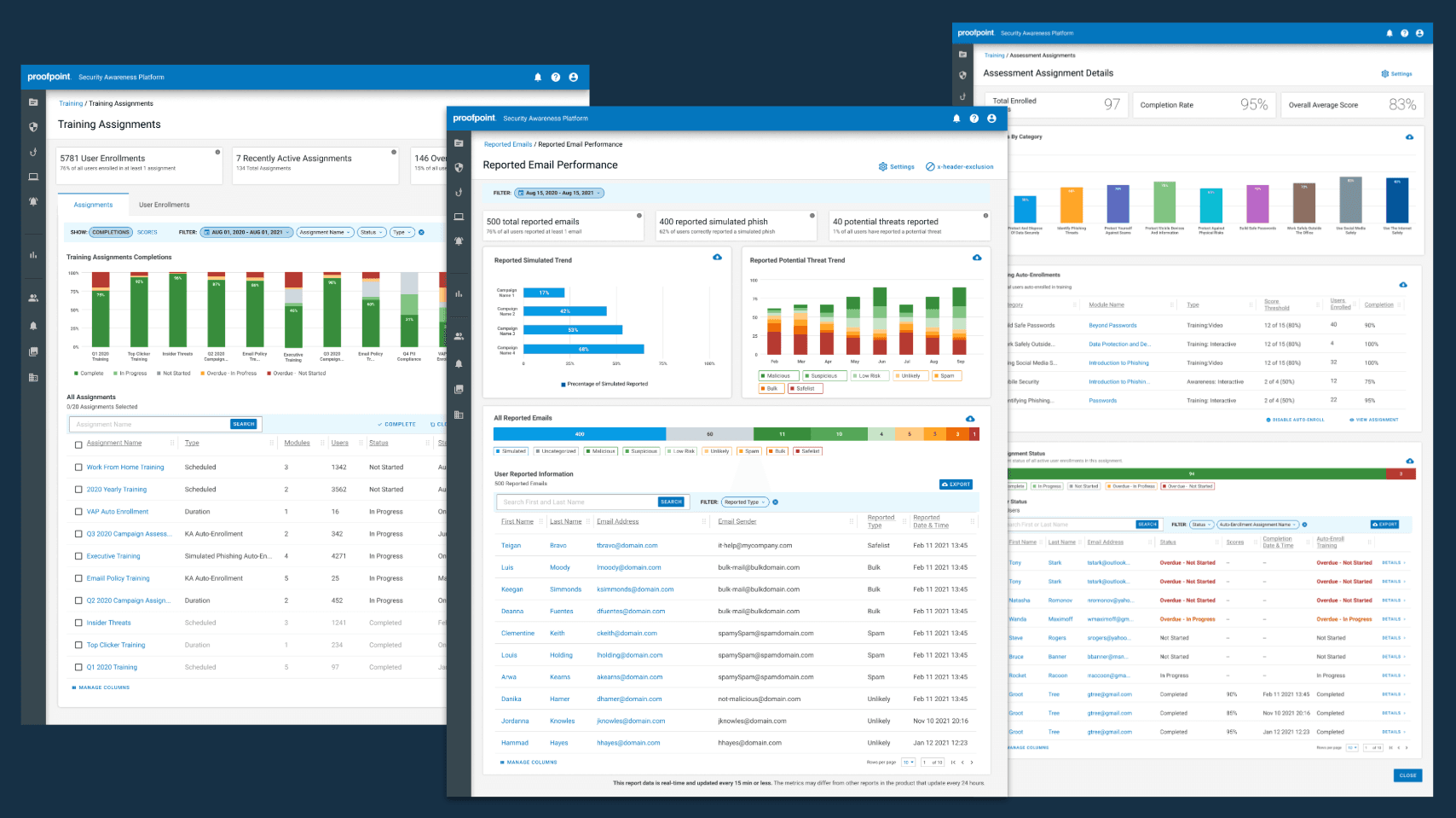Click help icon in Training Assignments window header
Image resolution: width=1456 pixels, height=818 pixels.
click(555, 77)
